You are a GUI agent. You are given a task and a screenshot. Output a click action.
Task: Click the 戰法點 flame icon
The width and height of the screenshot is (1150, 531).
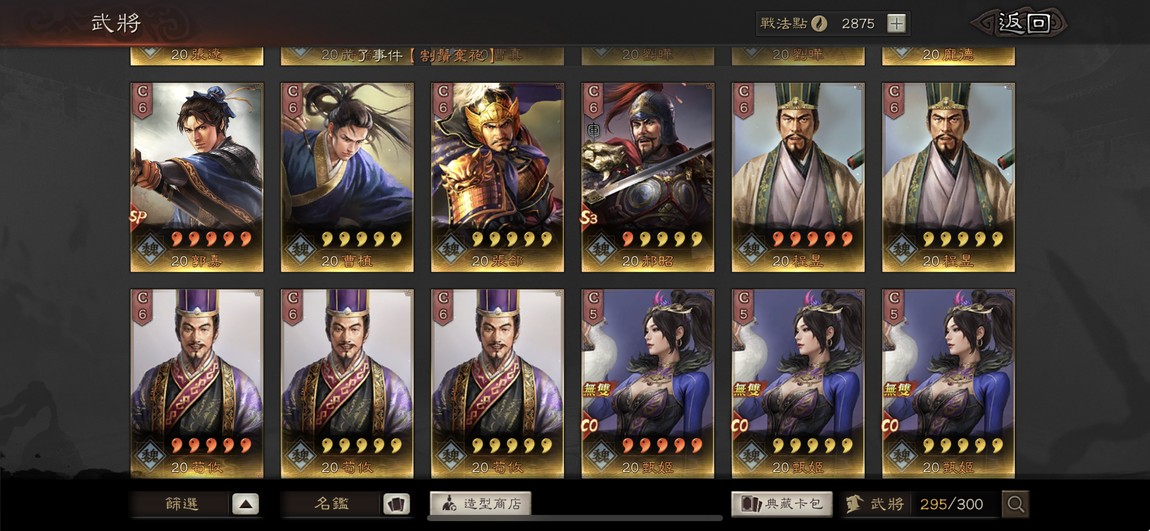[x=818, y=23]
